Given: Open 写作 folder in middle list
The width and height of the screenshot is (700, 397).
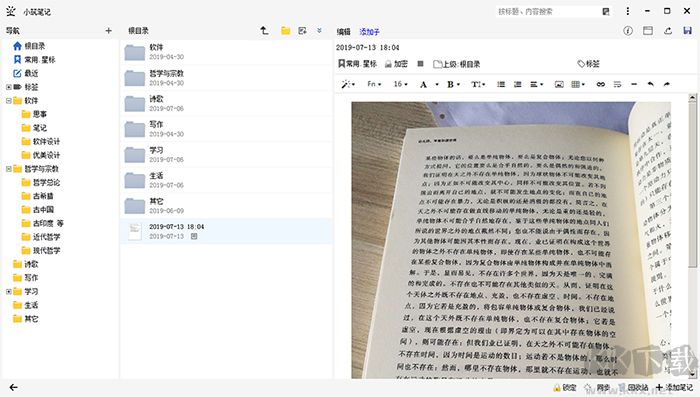Looking at the screenshot, I should click(226, 129).
